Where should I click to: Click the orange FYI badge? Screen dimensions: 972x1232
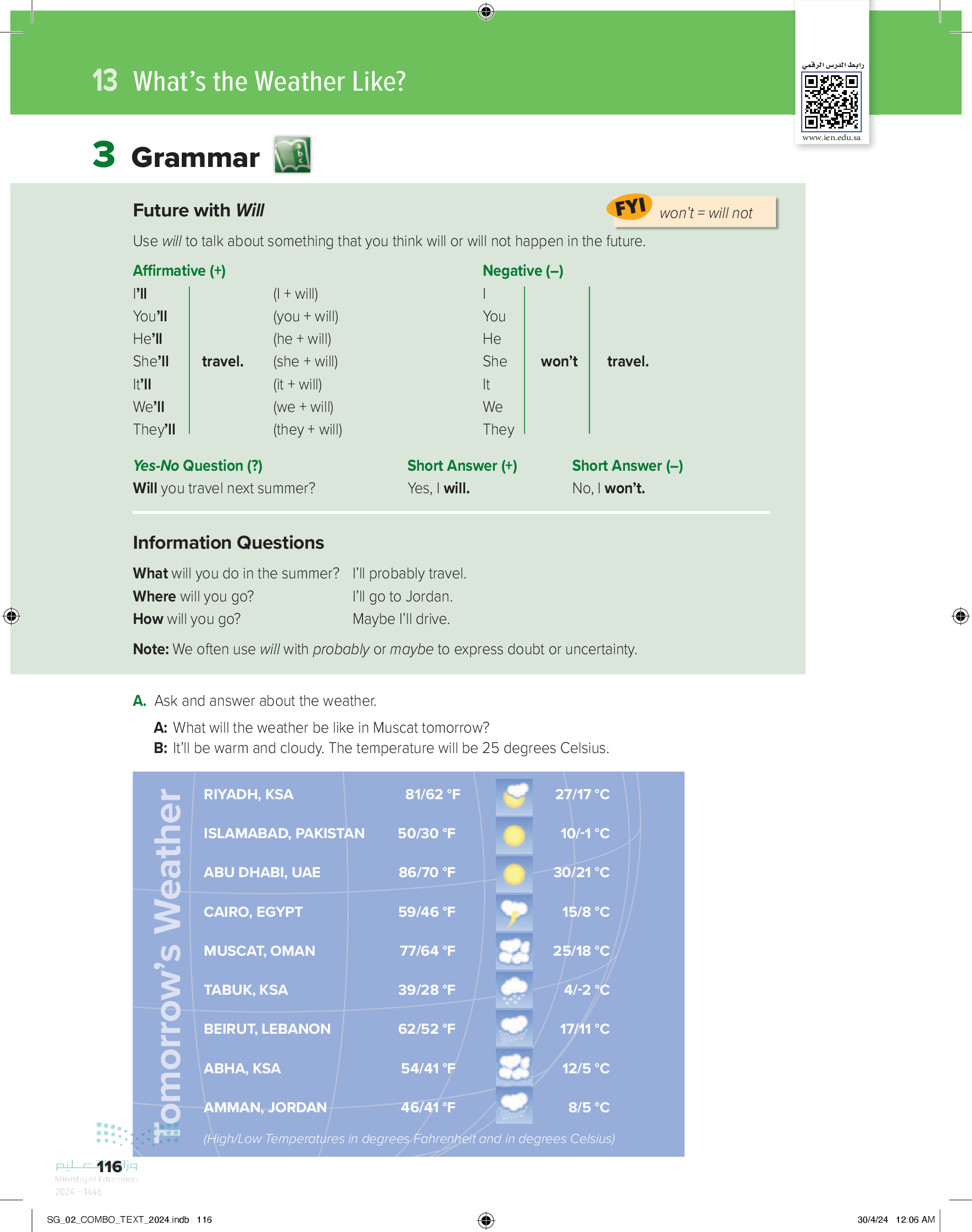629,207
